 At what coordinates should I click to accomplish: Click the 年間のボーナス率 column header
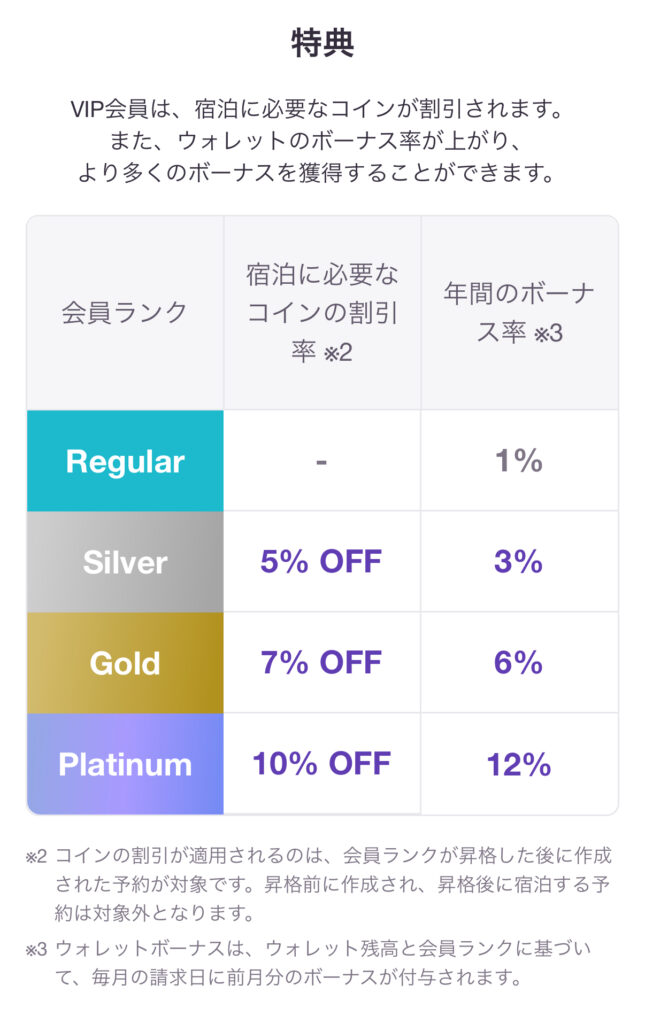(x=520, y=313)
